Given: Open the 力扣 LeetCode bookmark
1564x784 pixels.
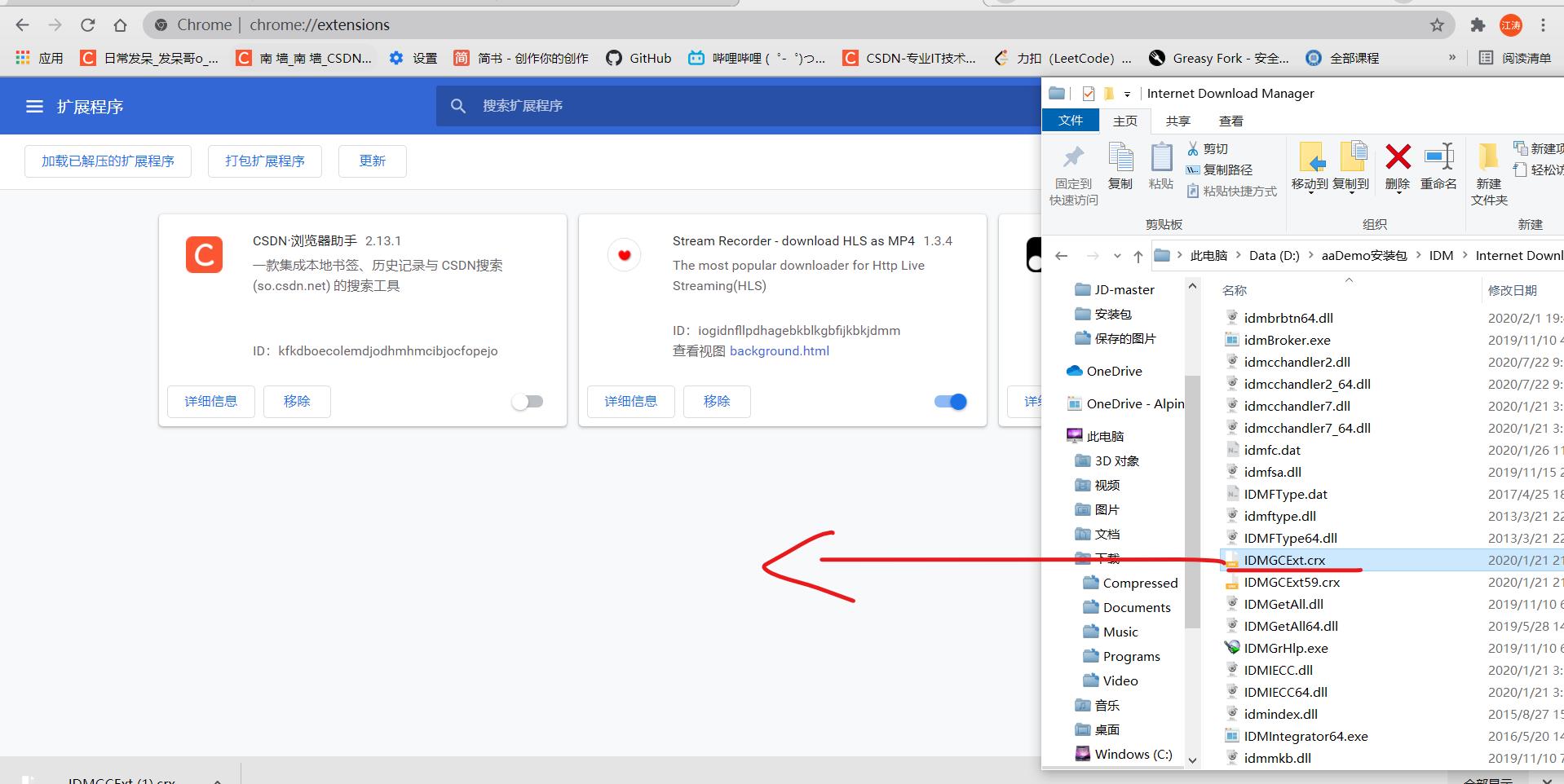Looking at the screenshot, I should point(1063,58).
